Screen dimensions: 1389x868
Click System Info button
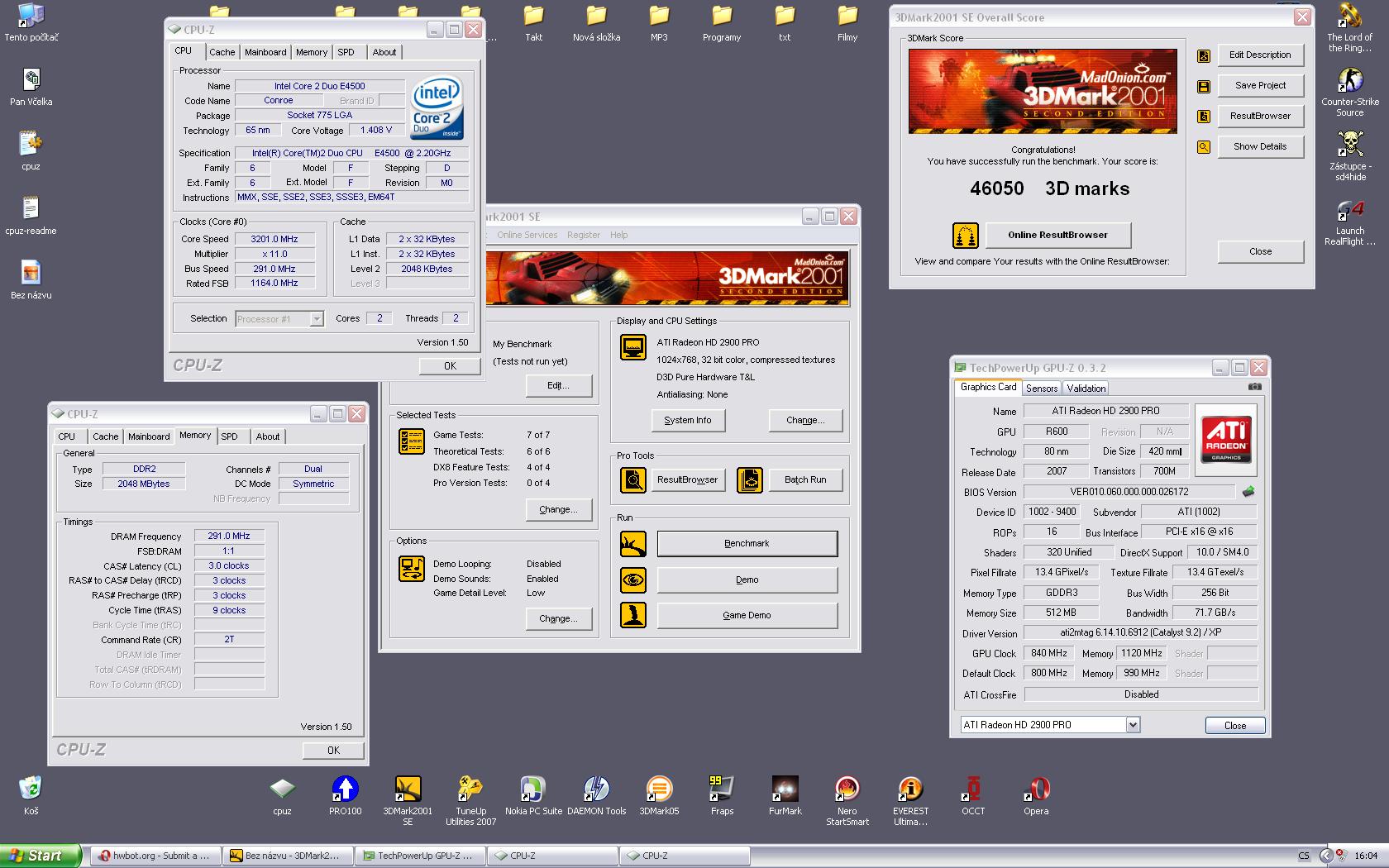tap(687, 421)
